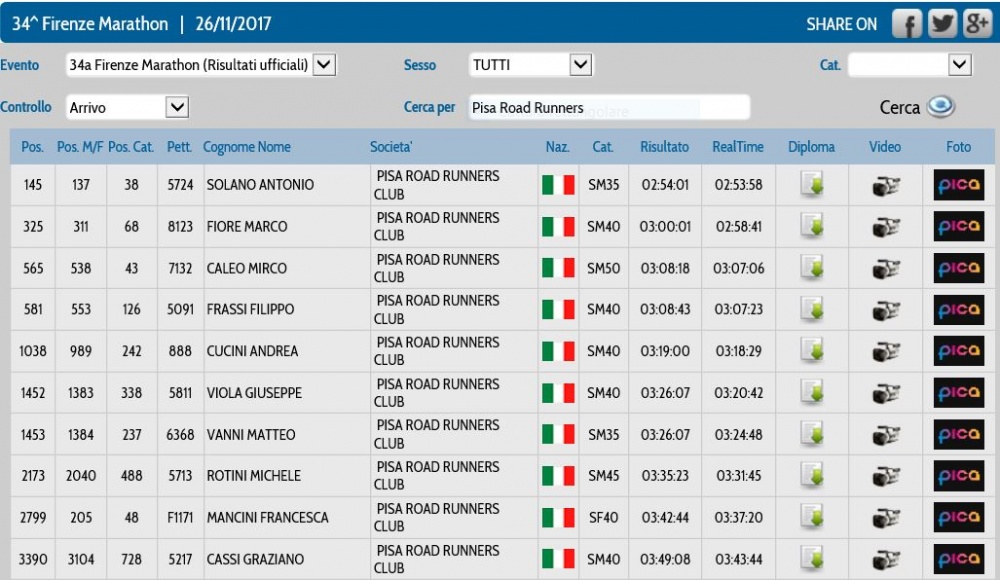
Task: Watch video of FIORE MARCO
Action: [886, 227]
